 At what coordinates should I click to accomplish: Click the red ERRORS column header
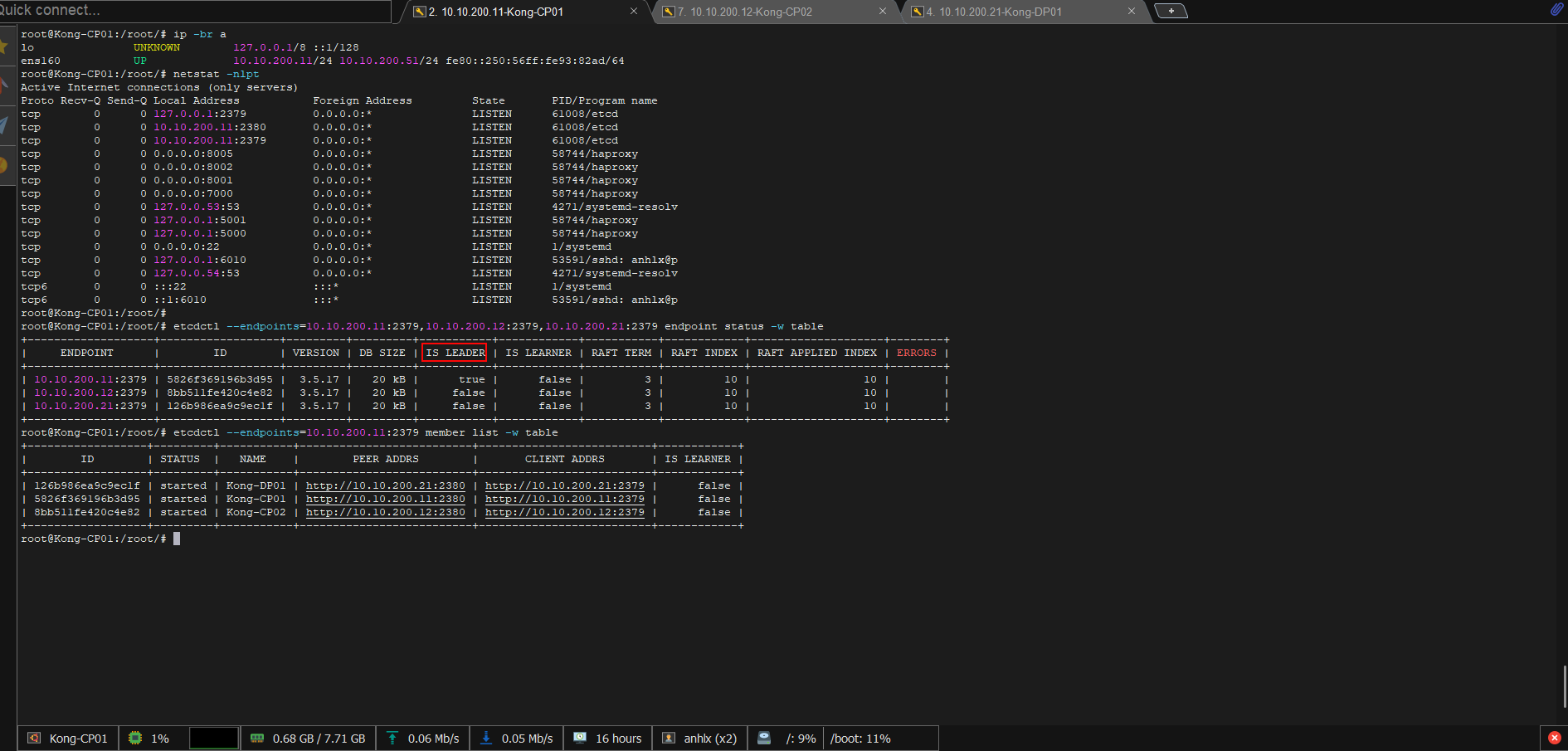point(917,353)
